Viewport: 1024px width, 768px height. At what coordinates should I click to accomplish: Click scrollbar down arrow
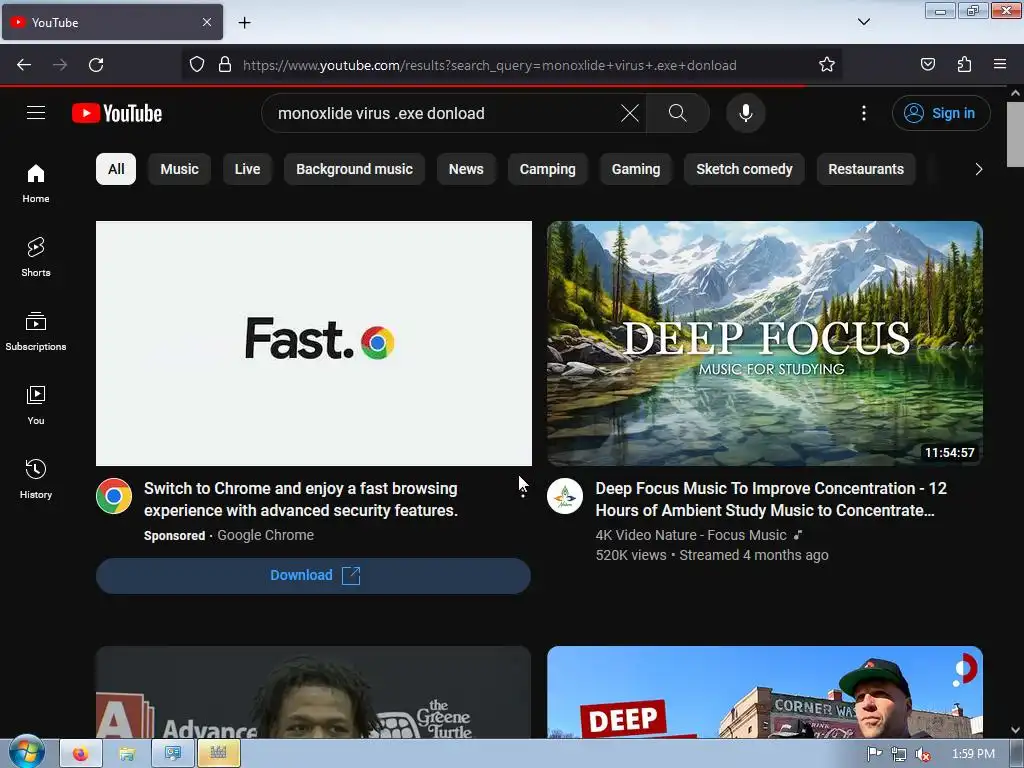pos(1015,730)
